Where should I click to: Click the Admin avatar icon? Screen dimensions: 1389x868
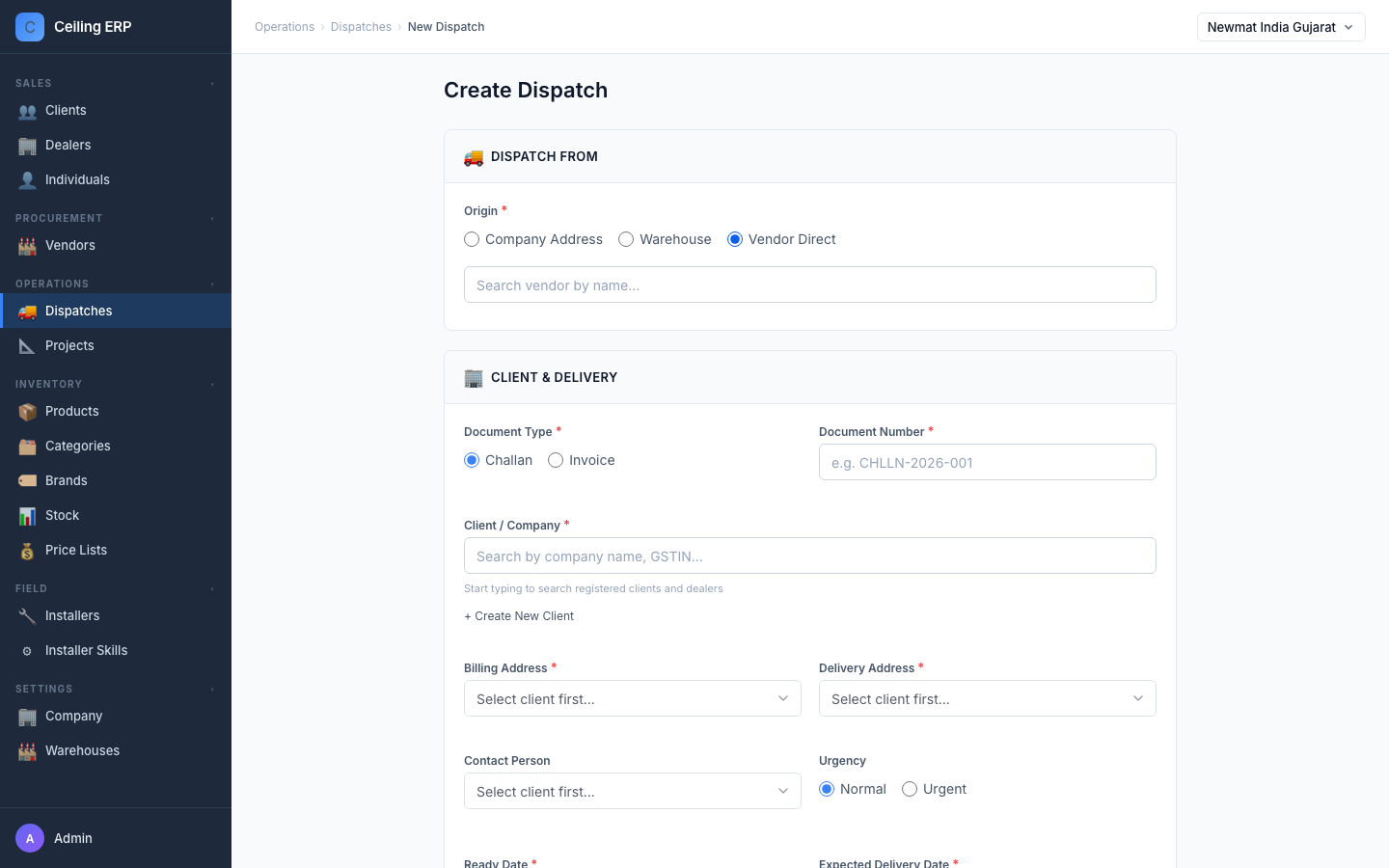(30, 838)
